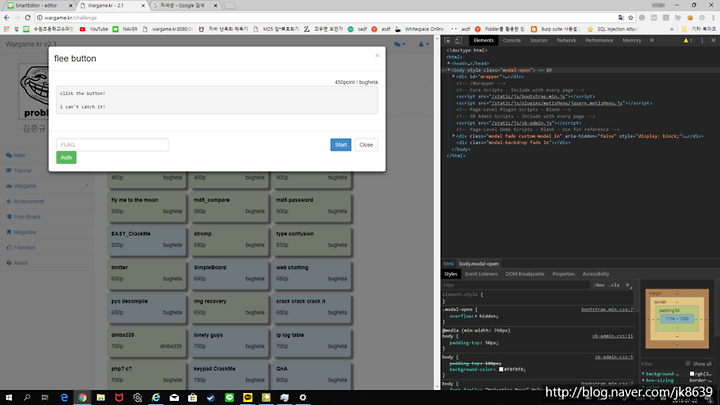Toggle the device toolbar icon in DevTools
This screenshot has width=720, height=405.
458,40
